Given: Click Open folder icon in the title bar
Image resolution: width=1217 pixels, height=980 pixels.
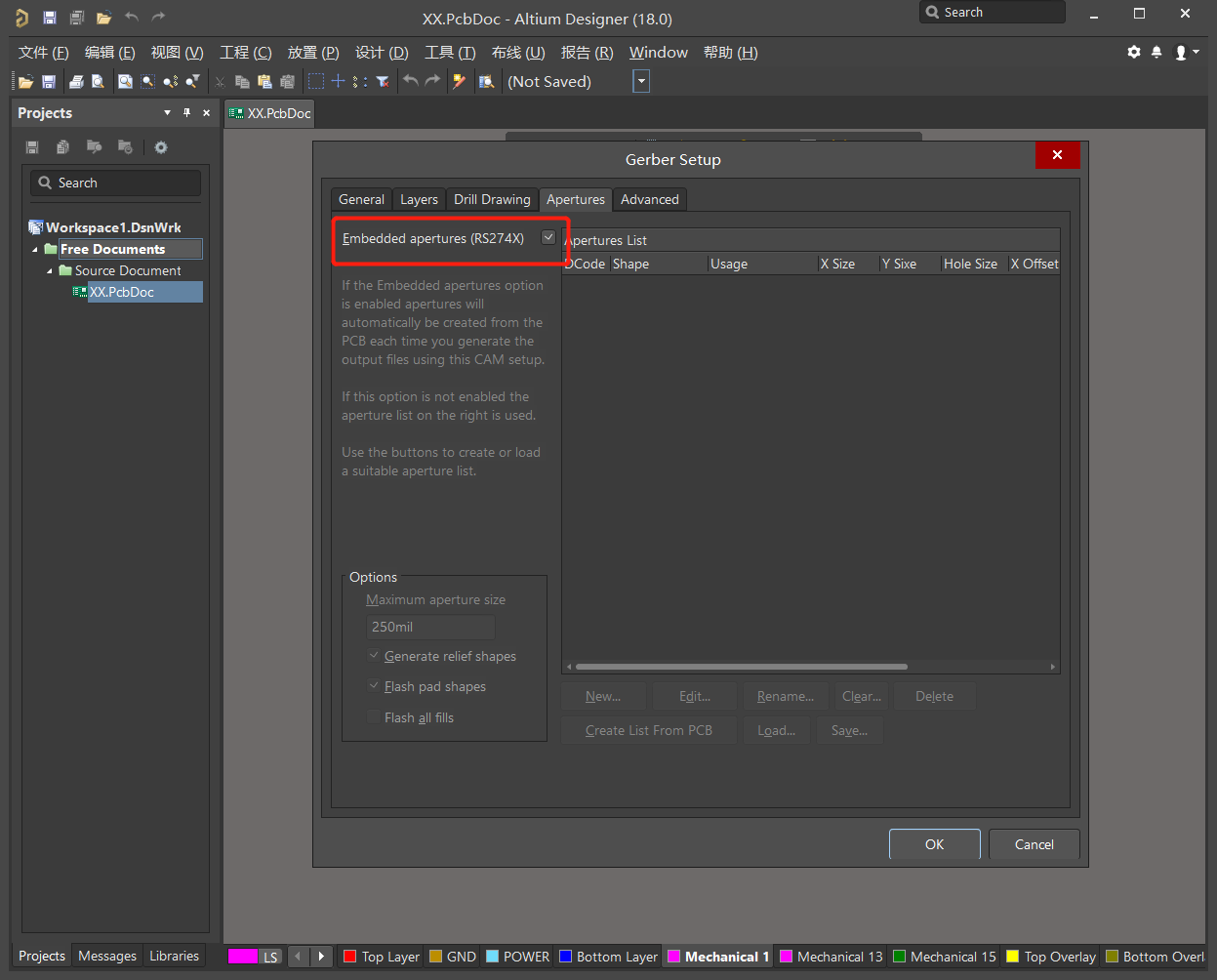Looking at the screenshot, I should [103, 18].
